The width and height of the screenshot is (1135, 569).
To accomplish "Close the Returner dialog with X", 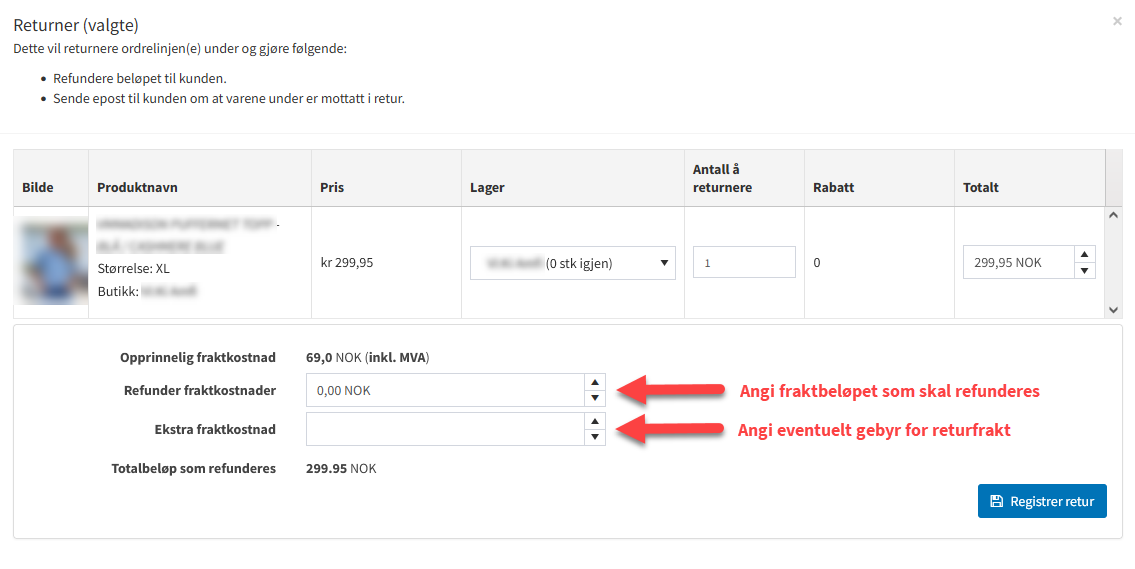I will (x=1117, y=21).
